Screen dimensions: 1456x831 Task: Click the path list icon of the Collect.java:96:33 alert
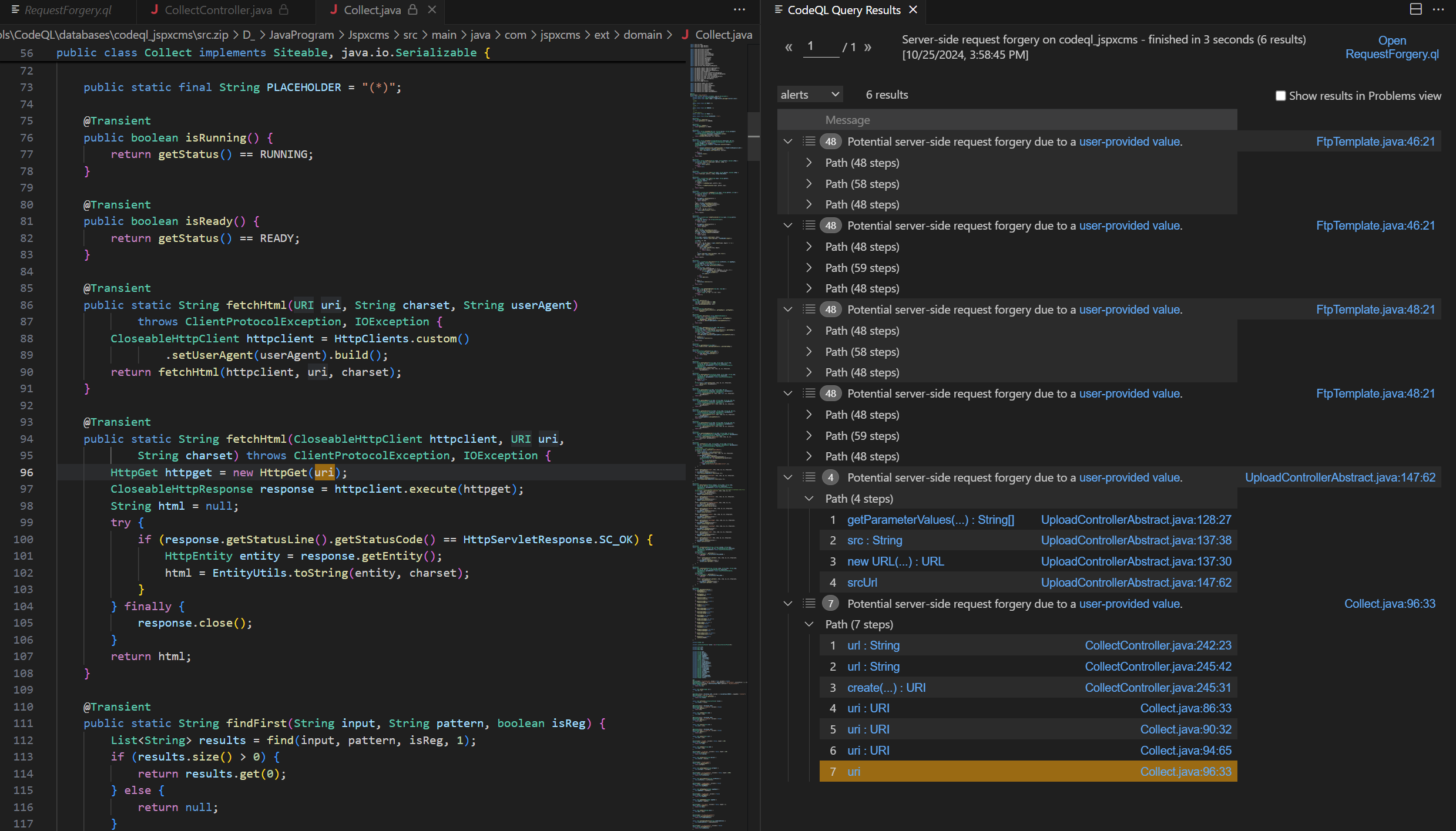pos(809,603)
